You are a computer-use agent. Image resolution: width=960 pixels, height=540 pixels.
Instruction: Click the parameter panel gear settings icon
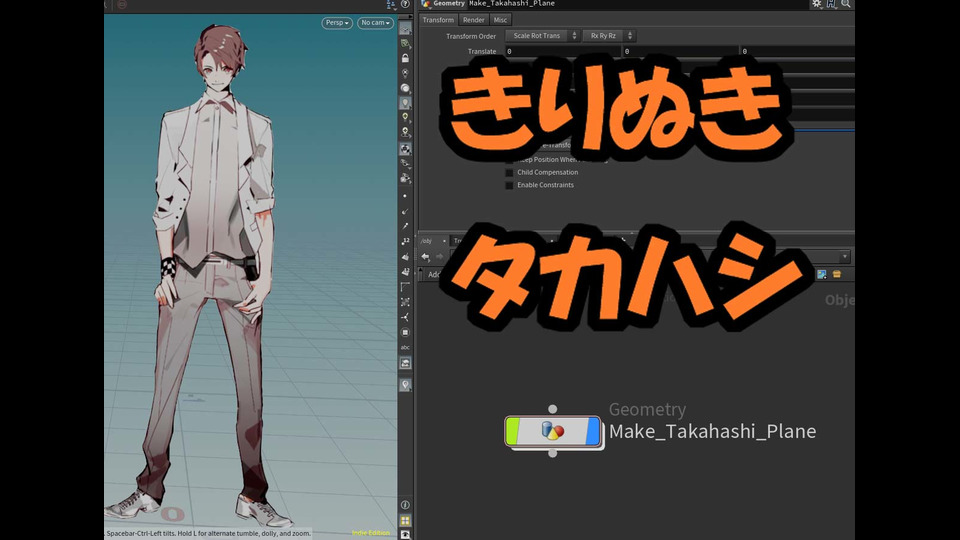pos(817,4)
